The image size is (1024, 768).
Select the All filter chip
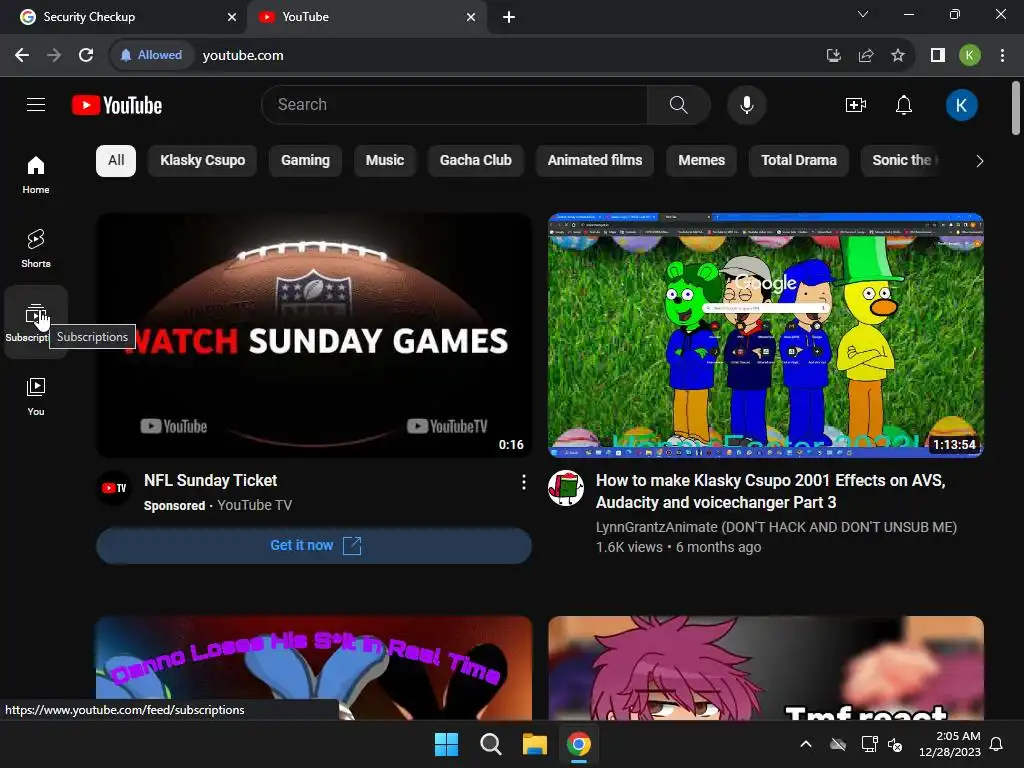[x=116, y=161]
